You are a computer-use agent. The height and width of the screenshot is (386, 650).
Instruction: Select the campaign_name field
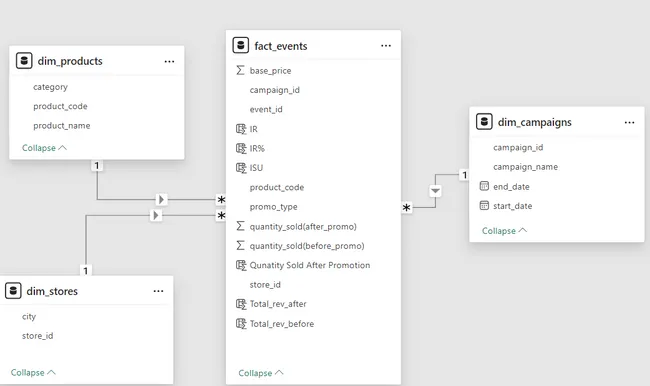click(525, 167)
